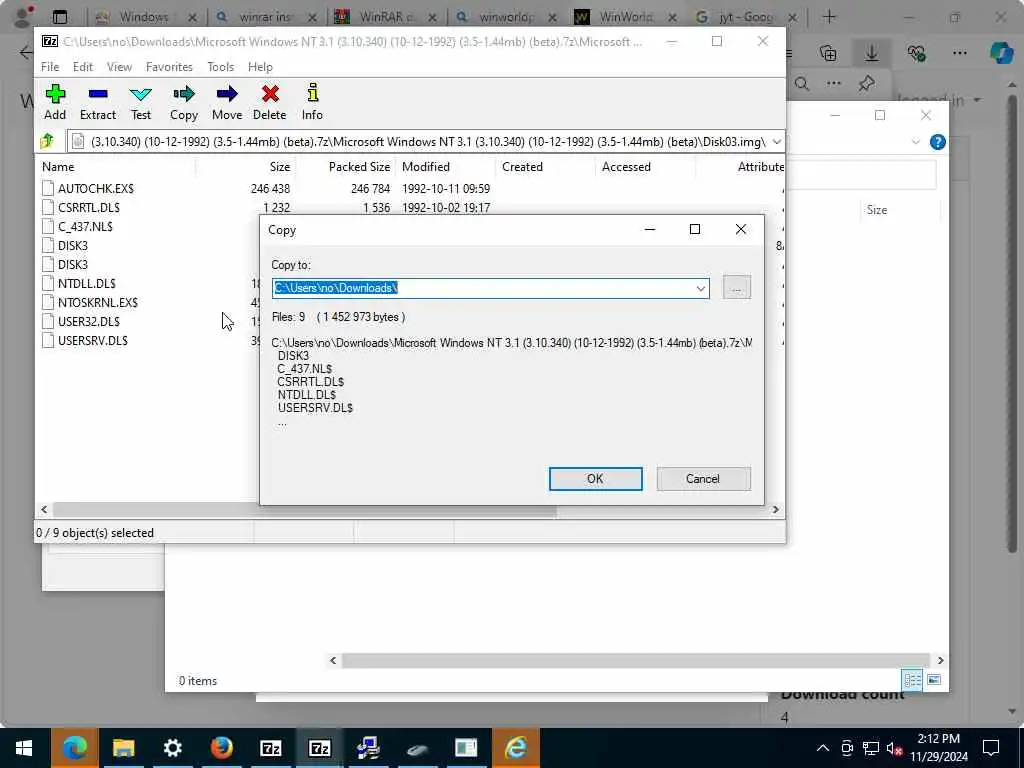Expand the 7-Zip address bar dropdown

click(x=776, y=141)
